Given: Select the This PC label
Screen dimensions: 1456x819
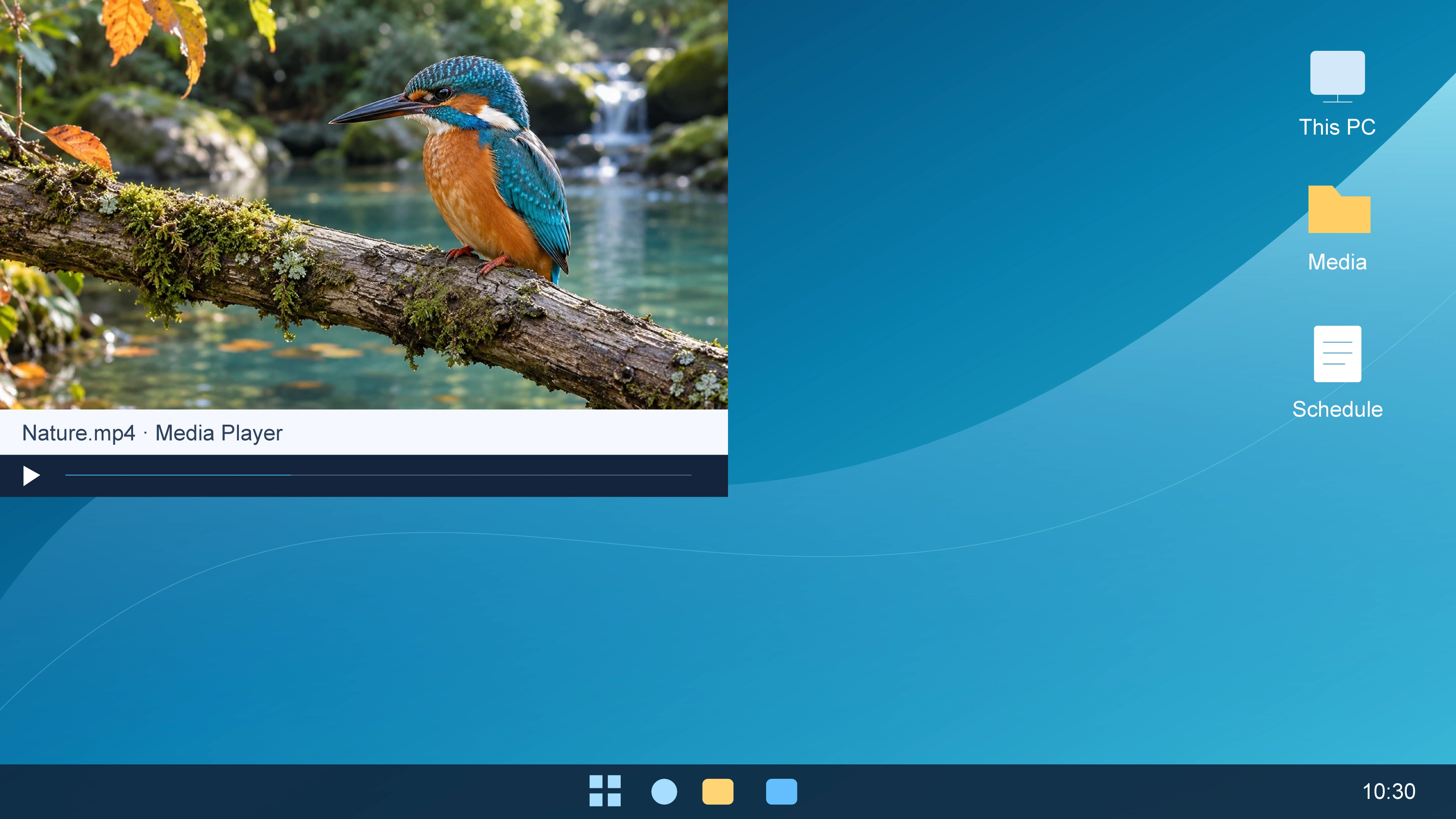Looking at the screenshot, I should [1337, 127].
